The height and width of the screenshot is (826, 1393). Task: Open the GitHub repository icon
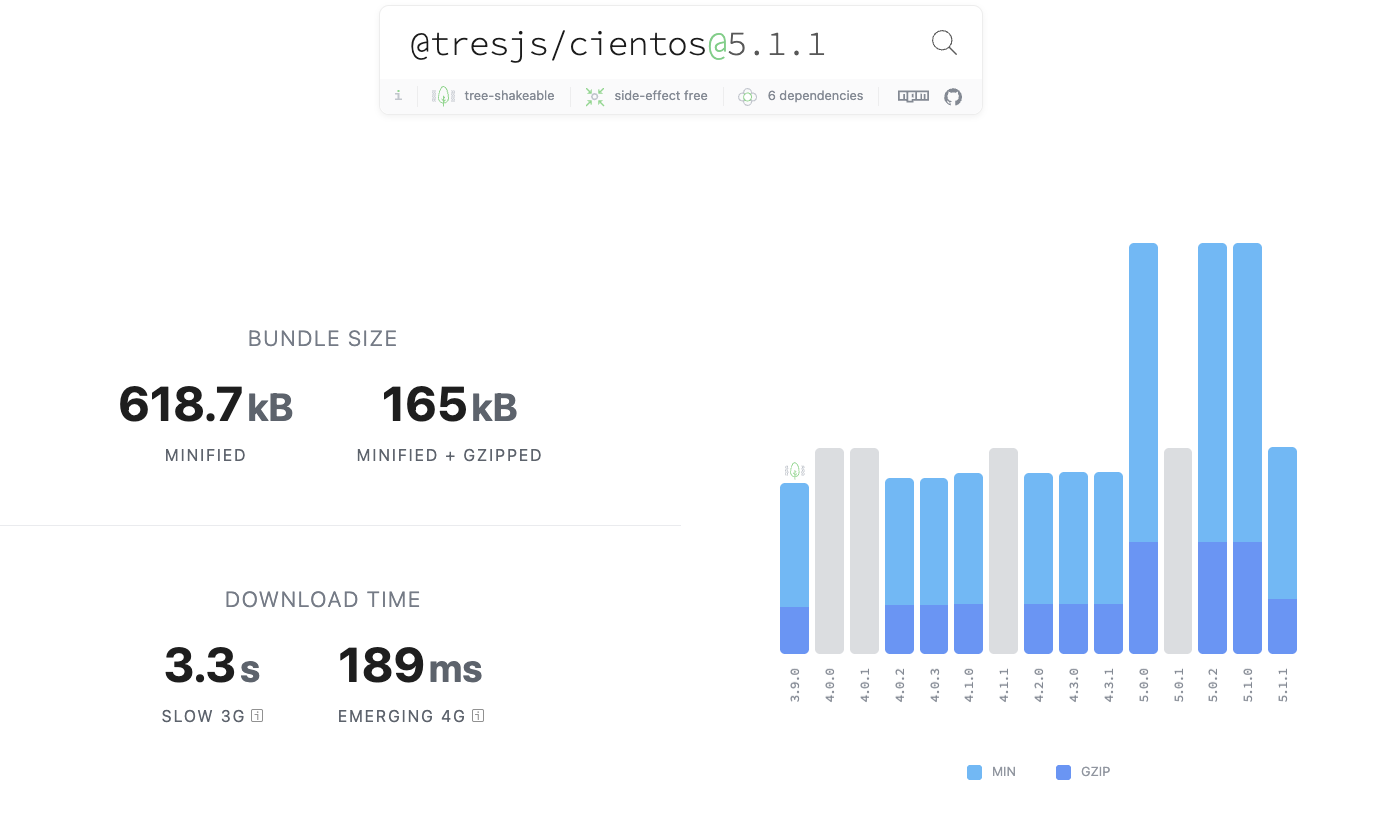click(952, 96)
